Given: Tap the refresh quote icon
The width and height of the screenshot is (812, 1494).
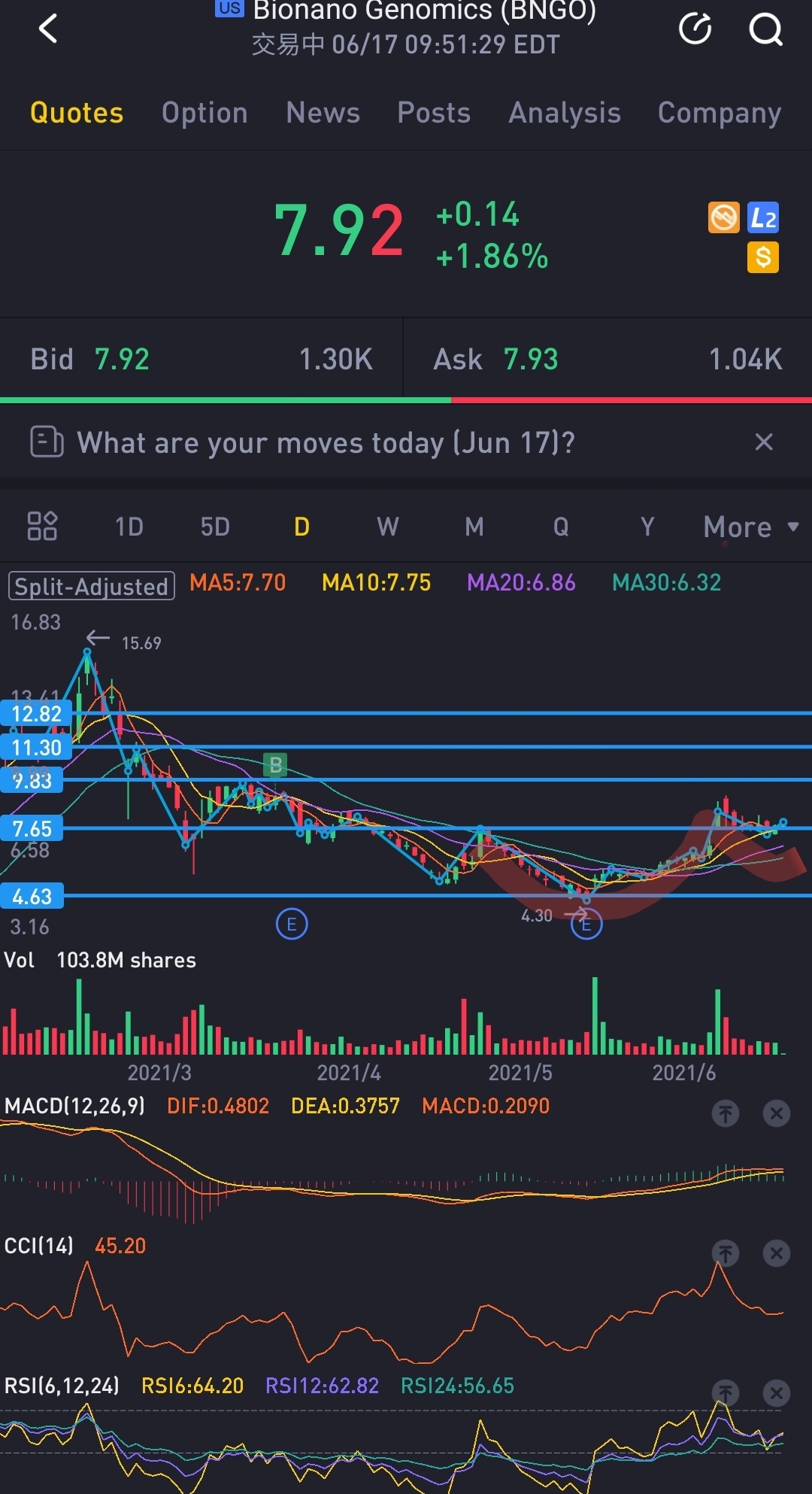Looking at the screenshot, I should pyautogui.click(x=695, y=29).
